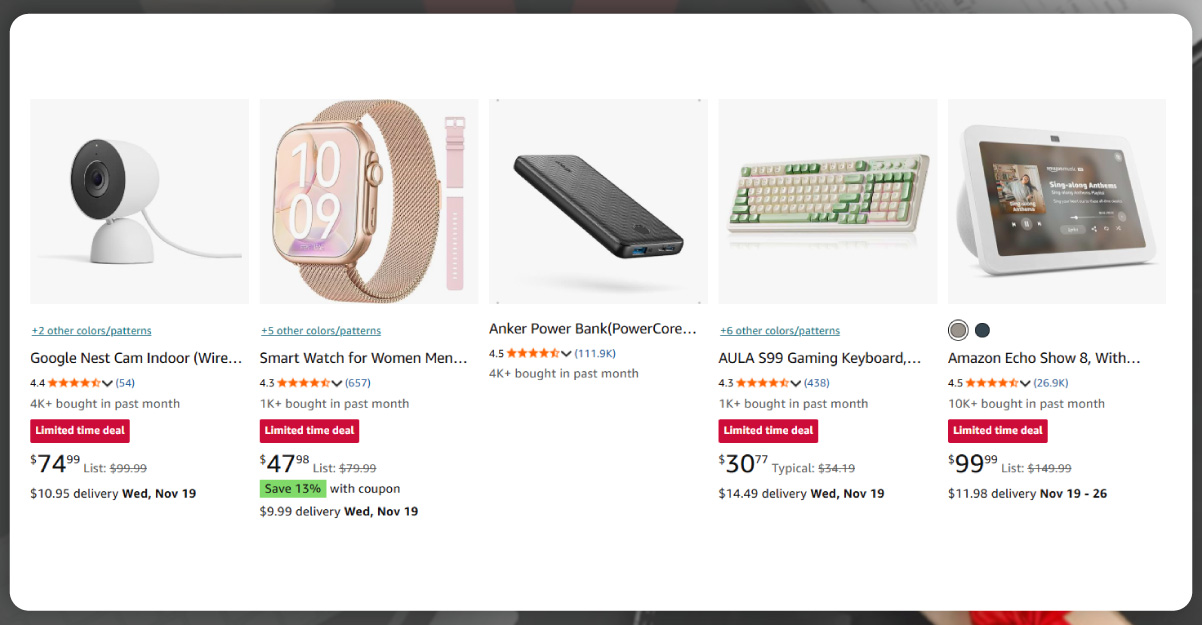
Task: View the 111.9K Anker reviews count
Action: 595,353
